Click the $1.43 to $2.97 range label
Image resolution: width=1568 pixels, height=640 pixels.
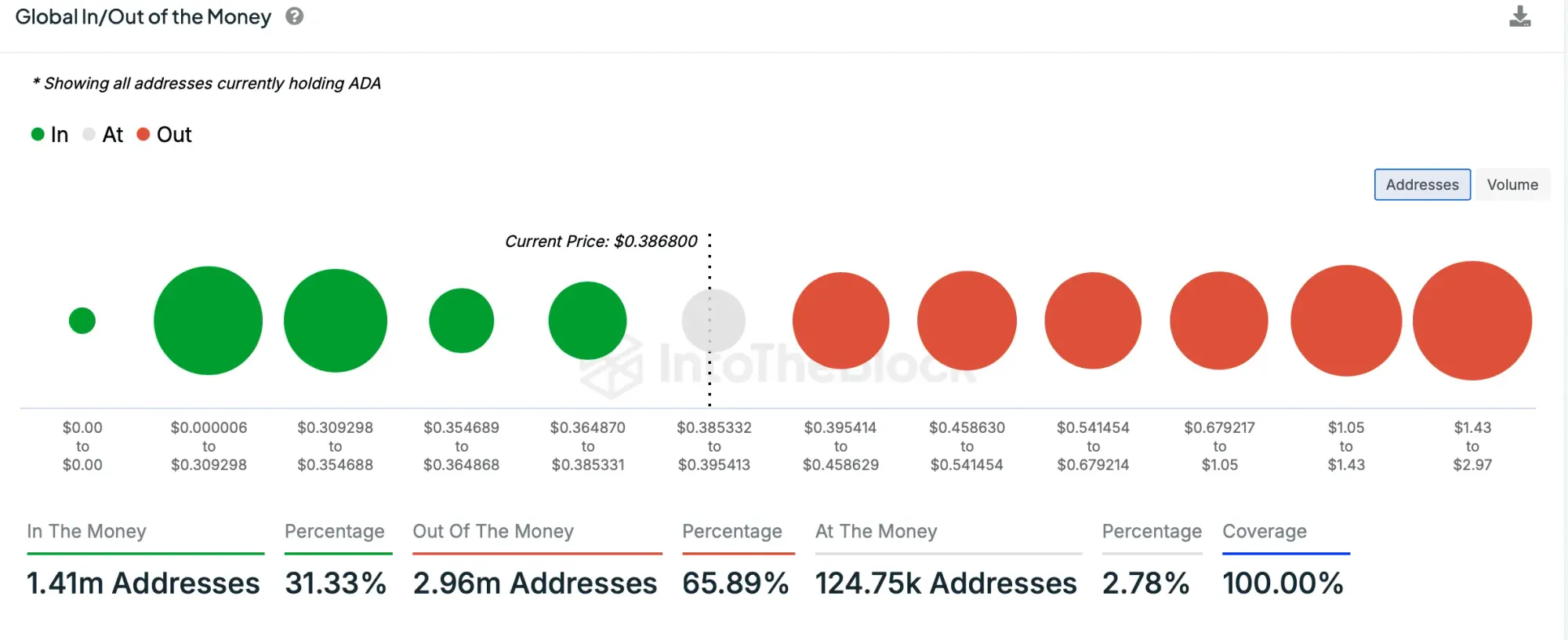pos(1472,445)
